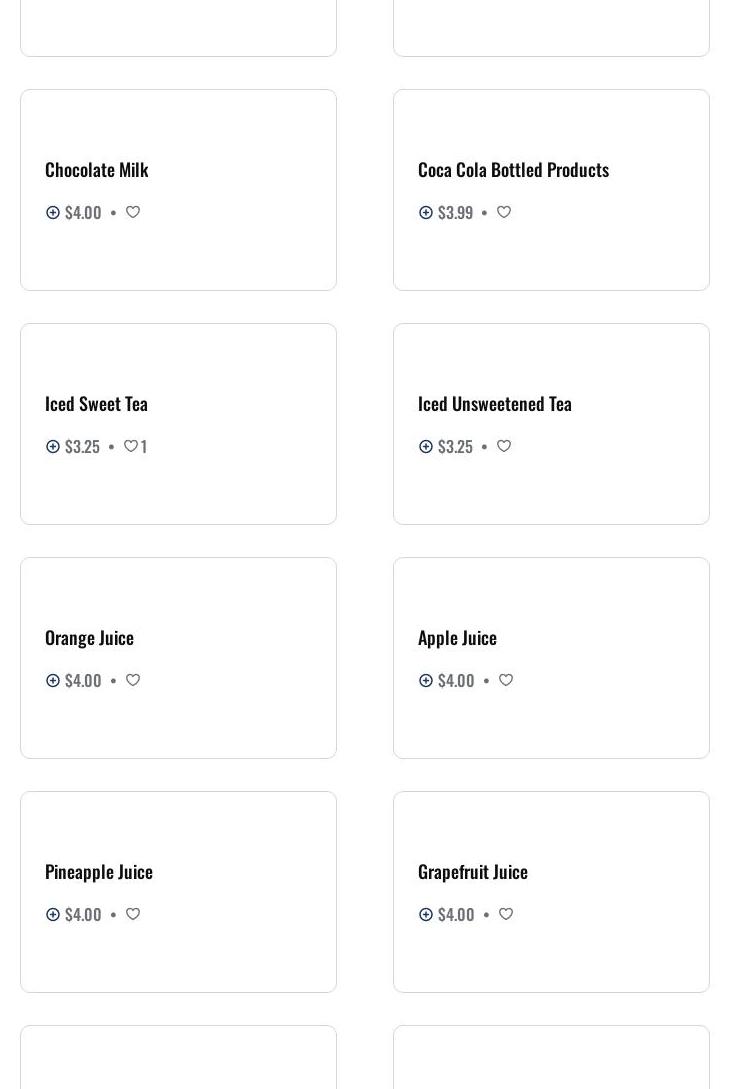This screenshot has height=1089, width=750.
Task: Like Iced Sweet Tea heart icon
Action: (131, 446)
